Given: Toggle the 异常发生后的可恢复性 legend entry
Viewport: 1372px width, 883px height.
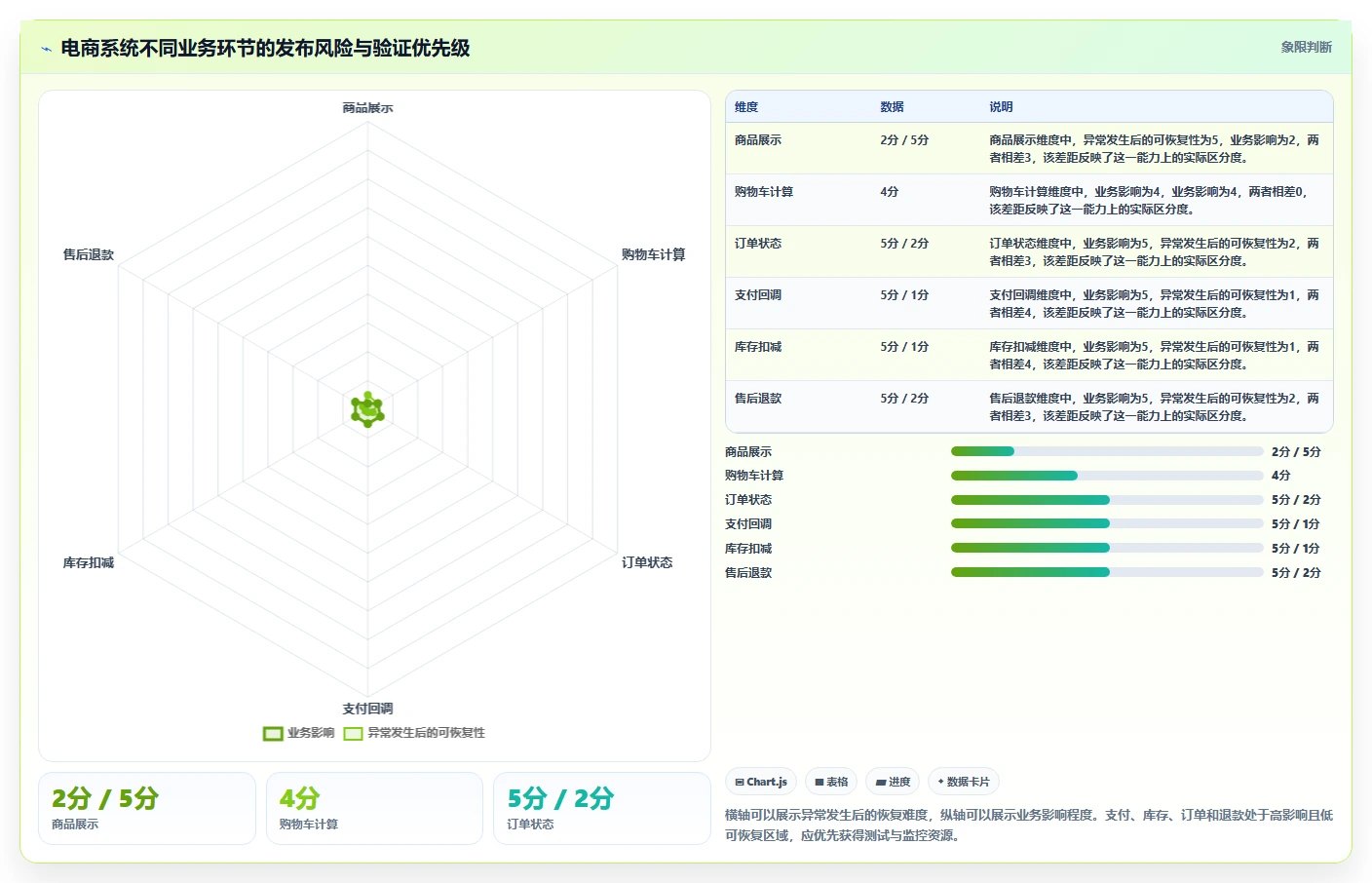Looking at the screenshot, I should click(414, 733).
